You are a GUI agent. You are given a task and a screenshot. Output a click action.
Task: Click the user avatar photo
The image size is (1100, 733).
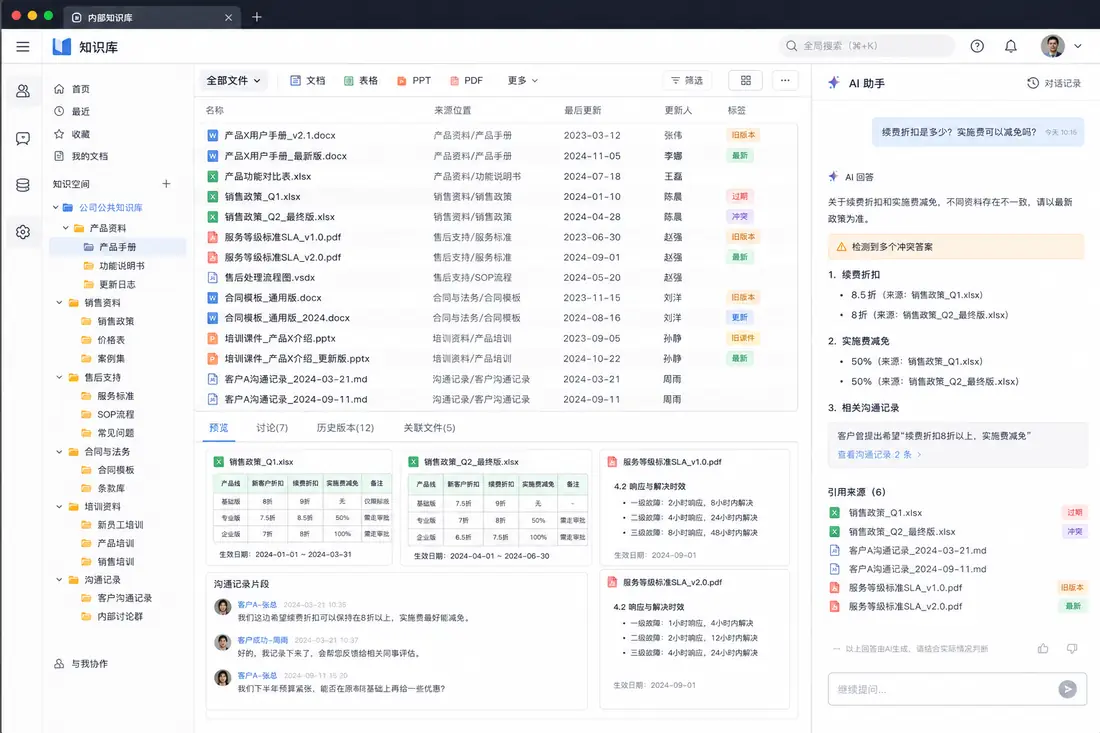1052,46
